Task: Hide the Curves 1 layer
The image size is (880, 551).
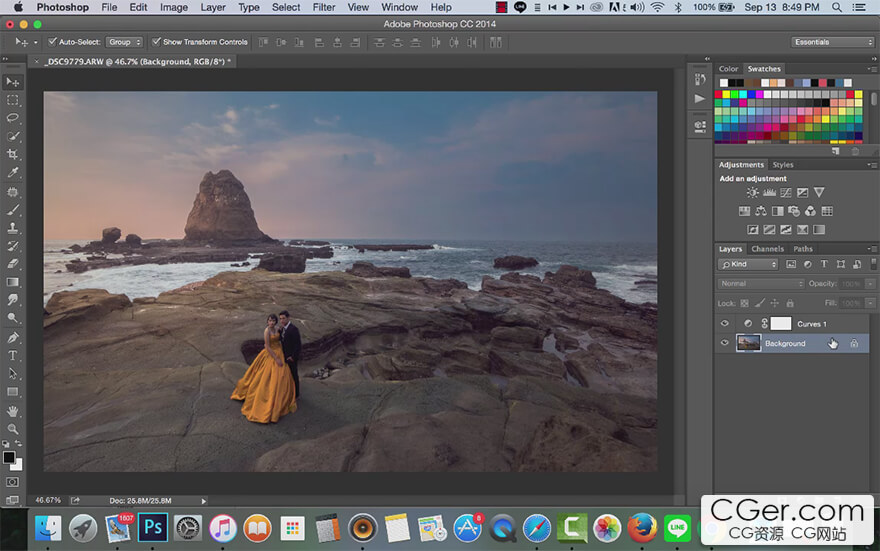Action: [x=725, y=324]
